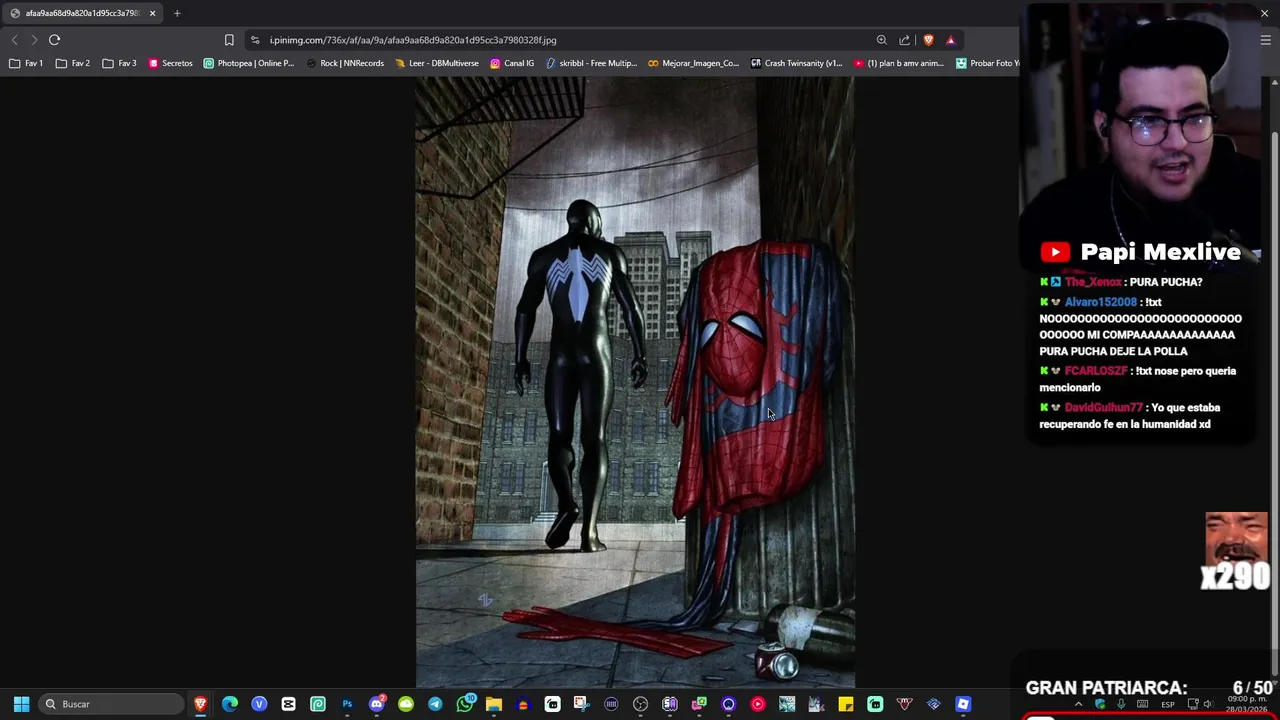The height and width of the screenshot is (720, 1280).
Task: Open Sticky Notes from the taskbar
Action: (x=846, y=704)
